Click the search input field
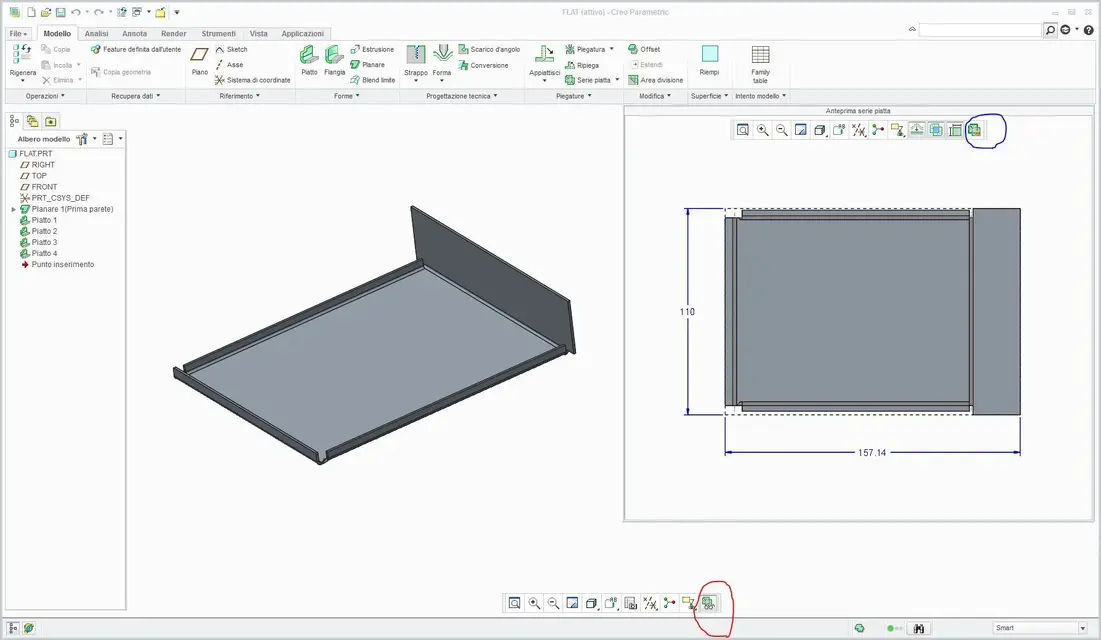Screen dimensions: 1101x640 (980, 30)
